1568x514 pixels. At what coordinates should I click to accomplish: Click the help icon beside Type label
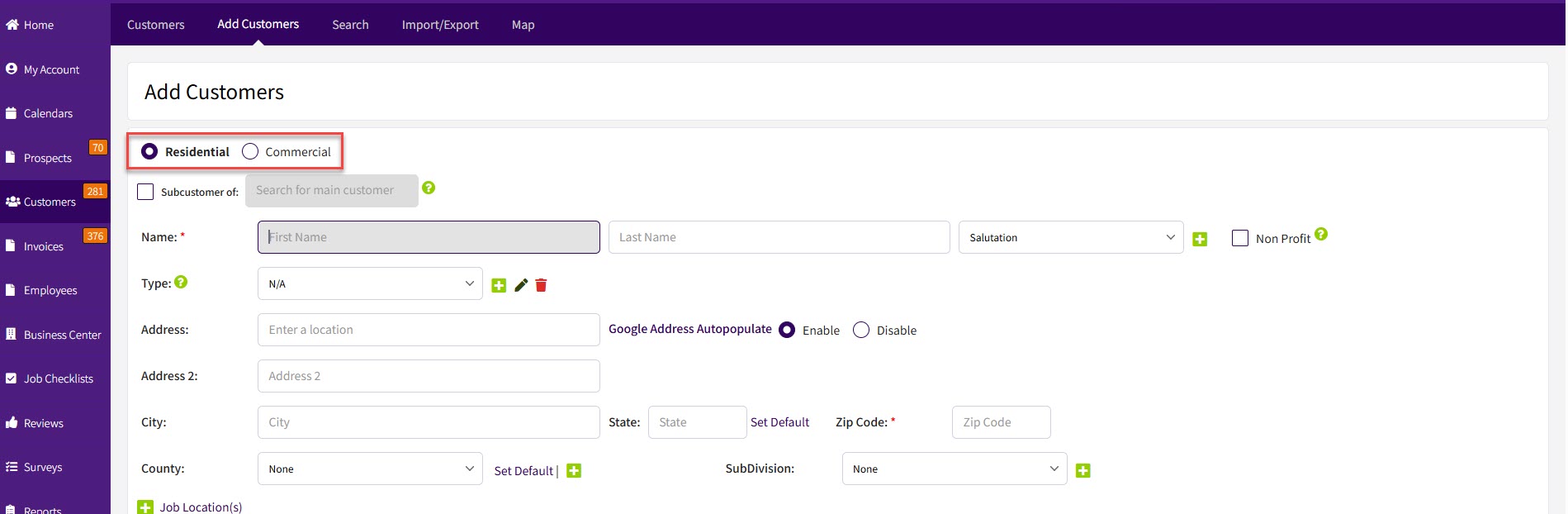coord(181,282)
